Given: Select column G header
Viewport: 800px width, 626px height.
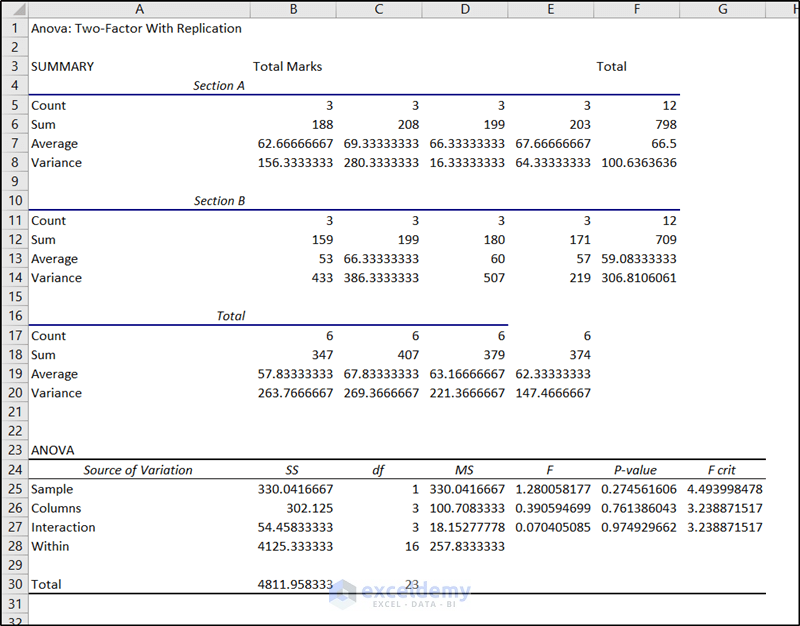Looking at the screenshot, I should point(722,9).
